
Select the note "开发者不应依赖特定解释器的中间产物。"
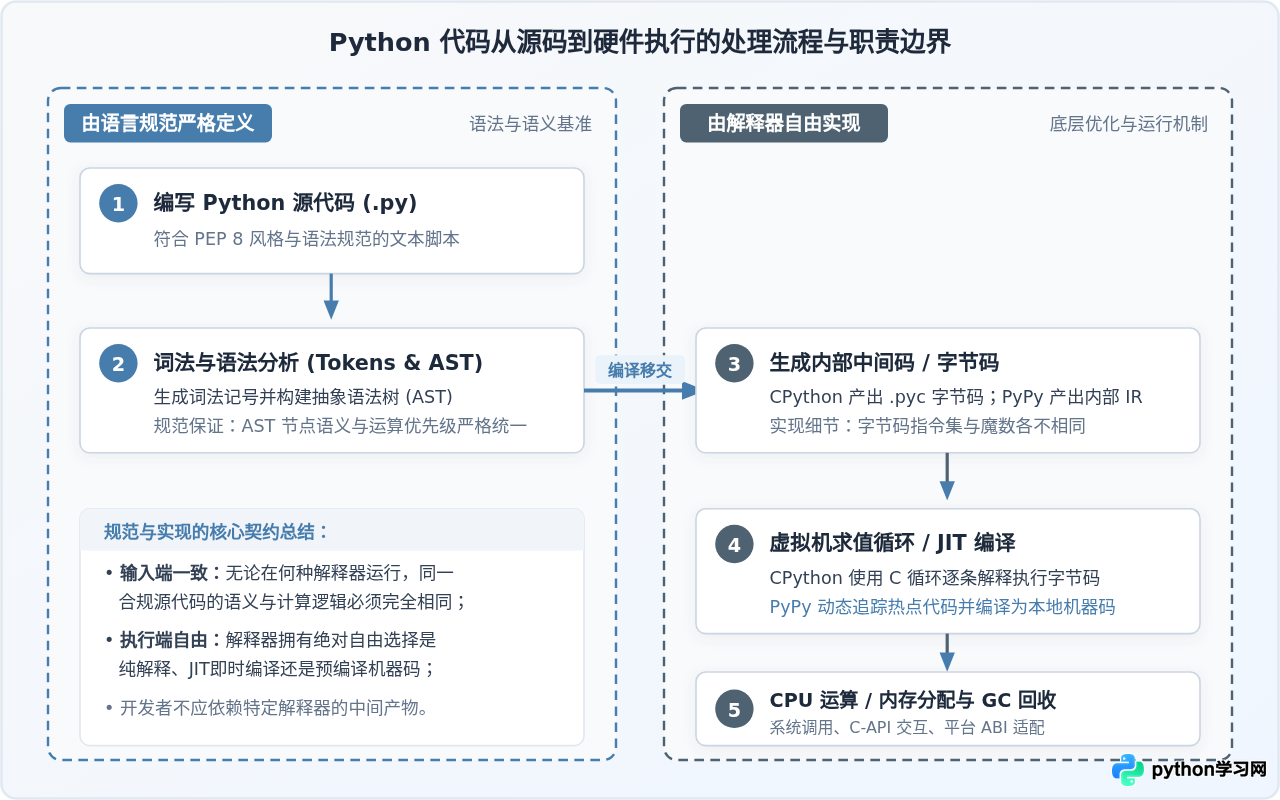point(275,708)
